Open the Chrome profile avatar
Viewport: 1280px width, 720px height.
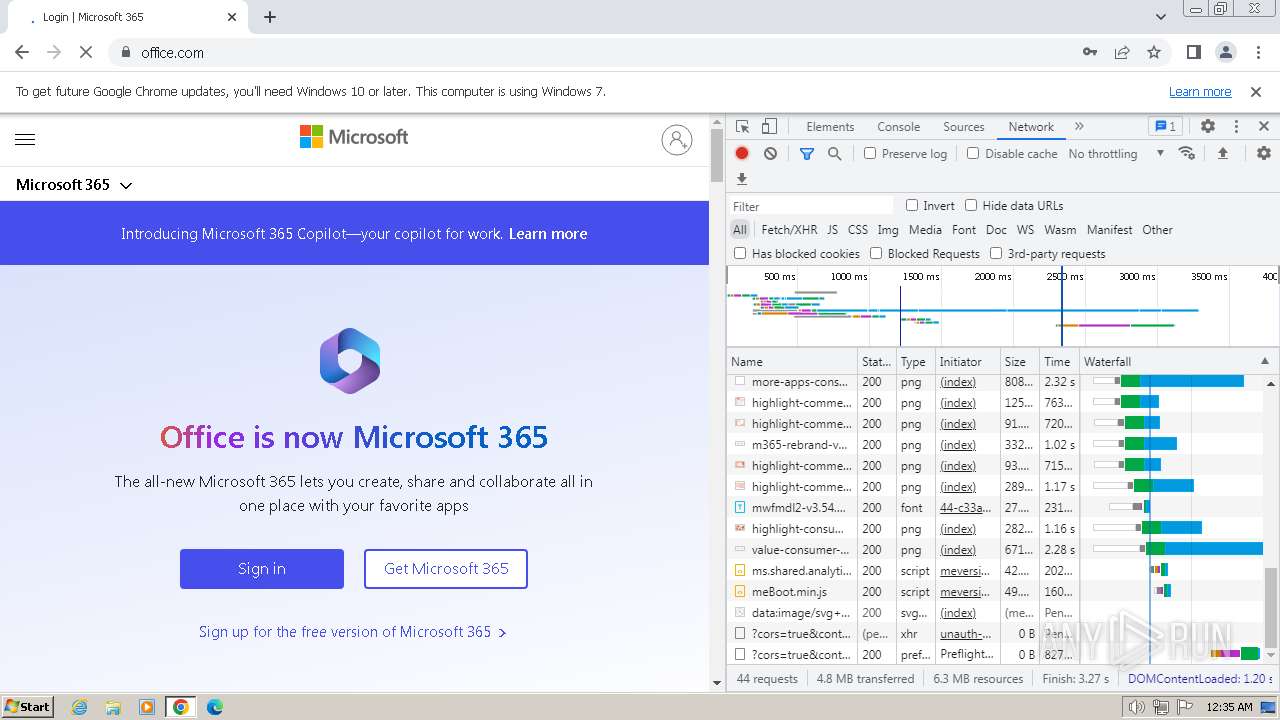(x=1225, y=52)
